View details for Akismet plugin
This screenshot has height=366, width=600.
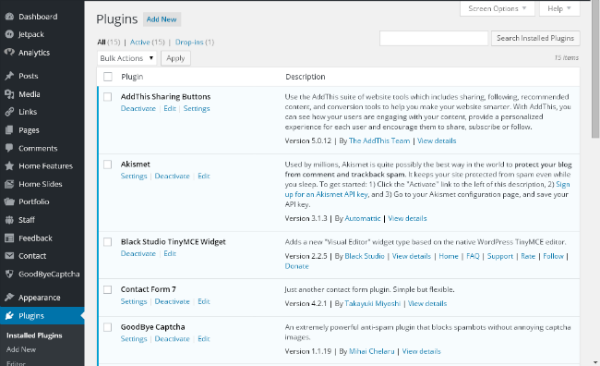(x=408, y=219)
